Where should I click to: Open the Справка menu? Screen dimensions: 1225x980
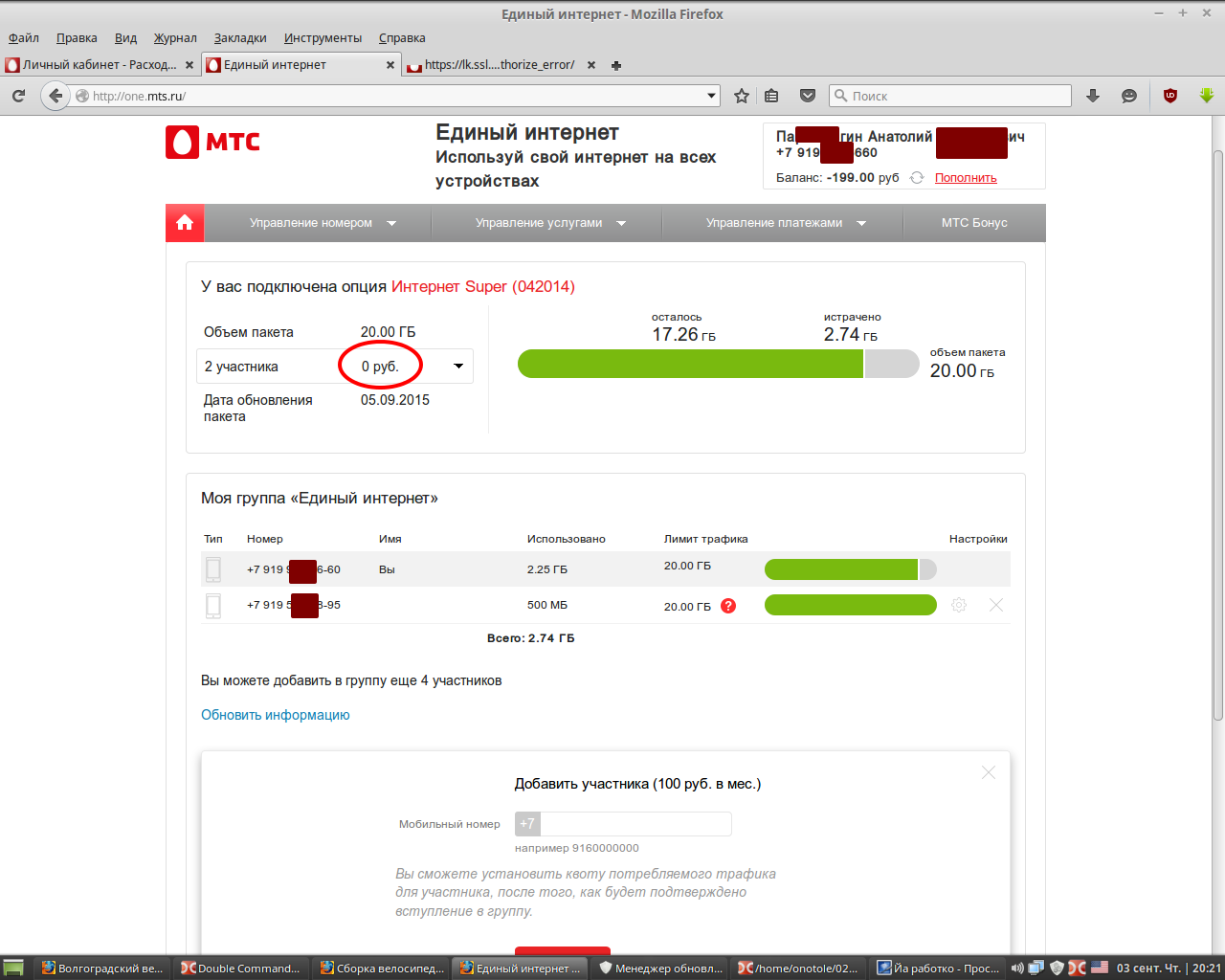[402, 38]
